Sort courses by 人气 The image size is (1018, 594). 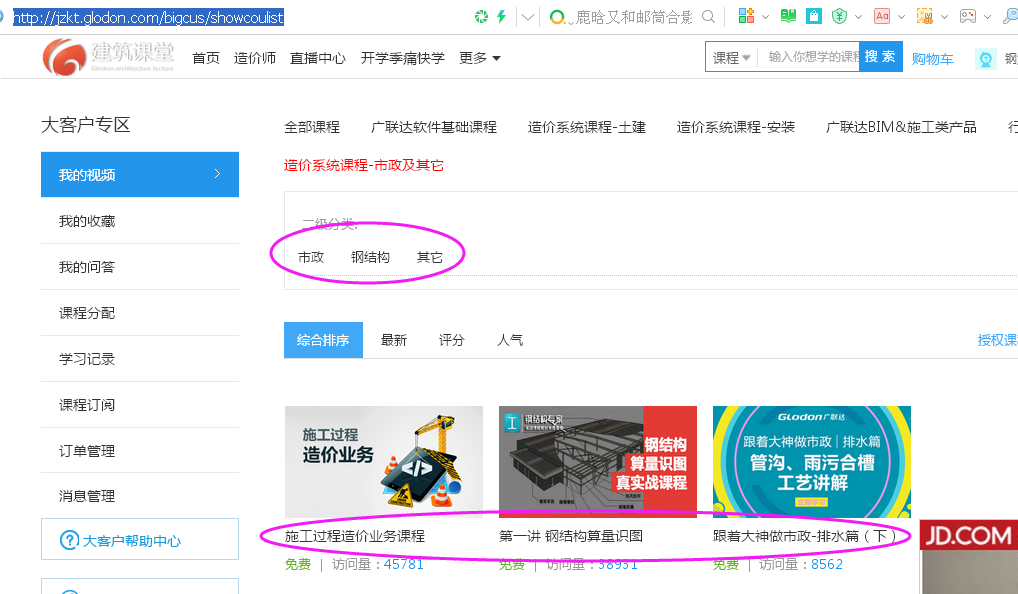pos(510,340)
